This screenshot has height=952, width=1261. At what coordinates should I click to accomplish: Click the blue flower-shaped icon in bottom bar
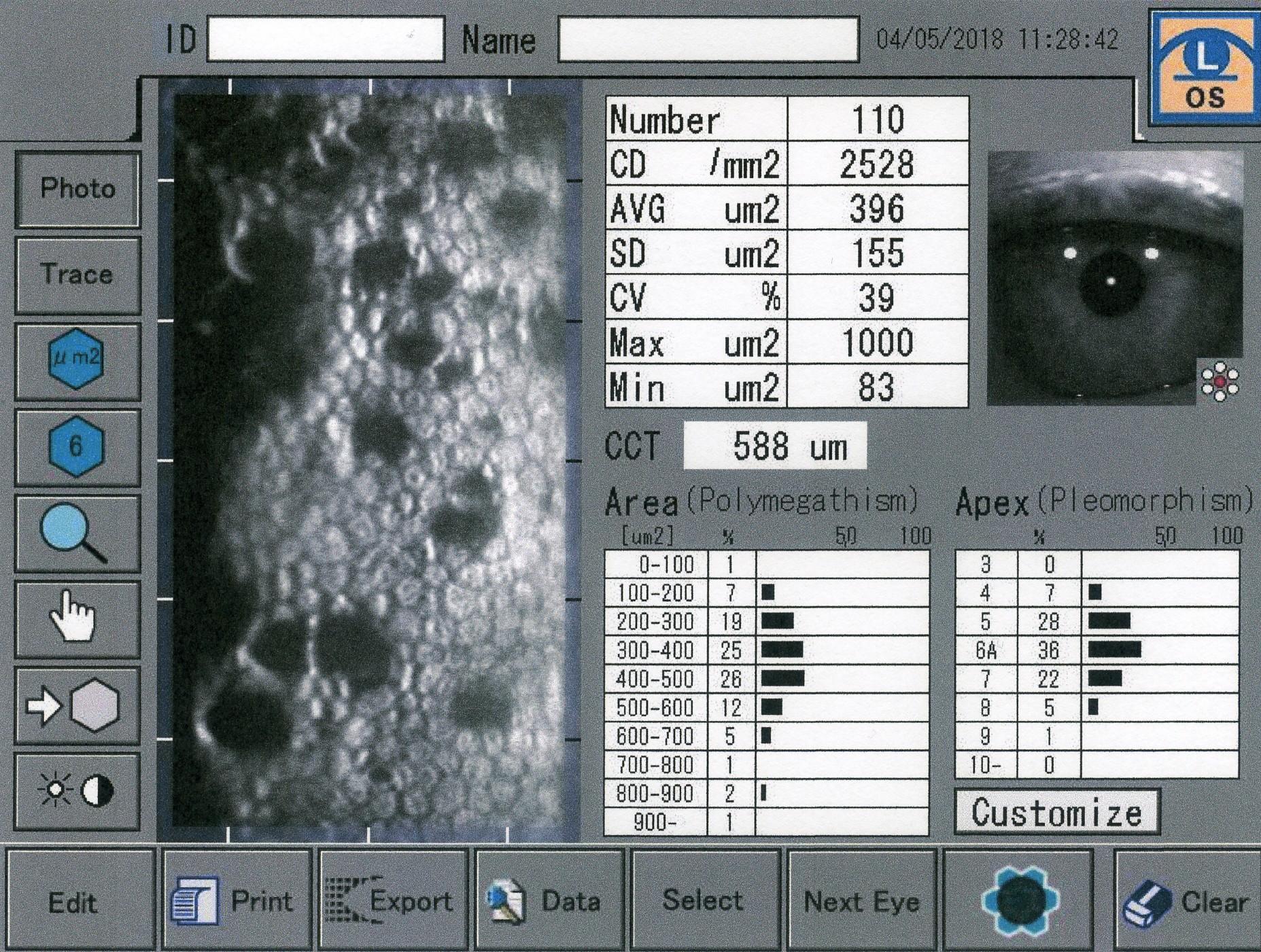point(1019,900)
